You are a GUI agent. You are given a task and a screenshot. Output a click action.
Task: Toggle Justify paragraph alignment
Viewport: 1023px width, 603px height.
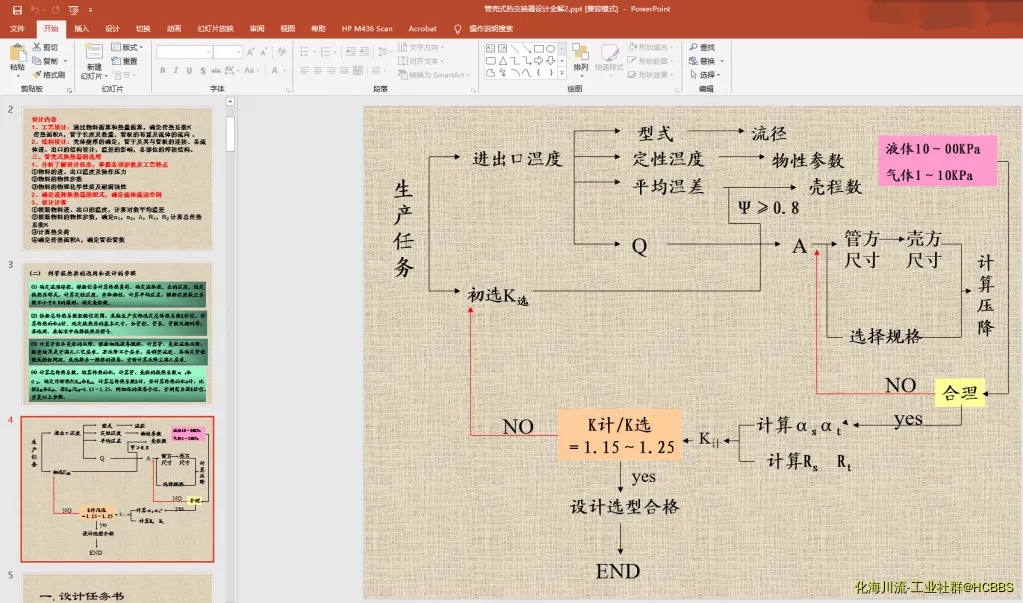[x=344, y=70]
